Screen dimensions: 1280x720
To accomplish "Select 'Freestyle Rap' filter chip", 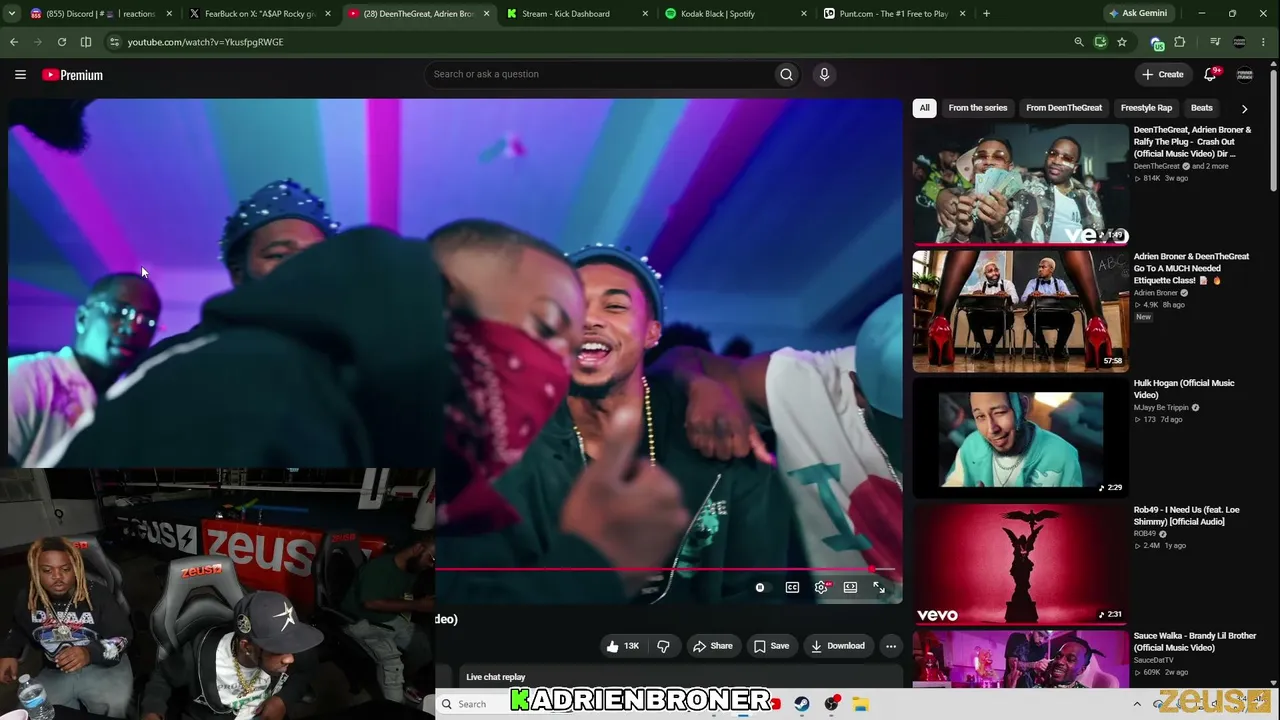I will pyautogui.click(x=1146, y=108).
